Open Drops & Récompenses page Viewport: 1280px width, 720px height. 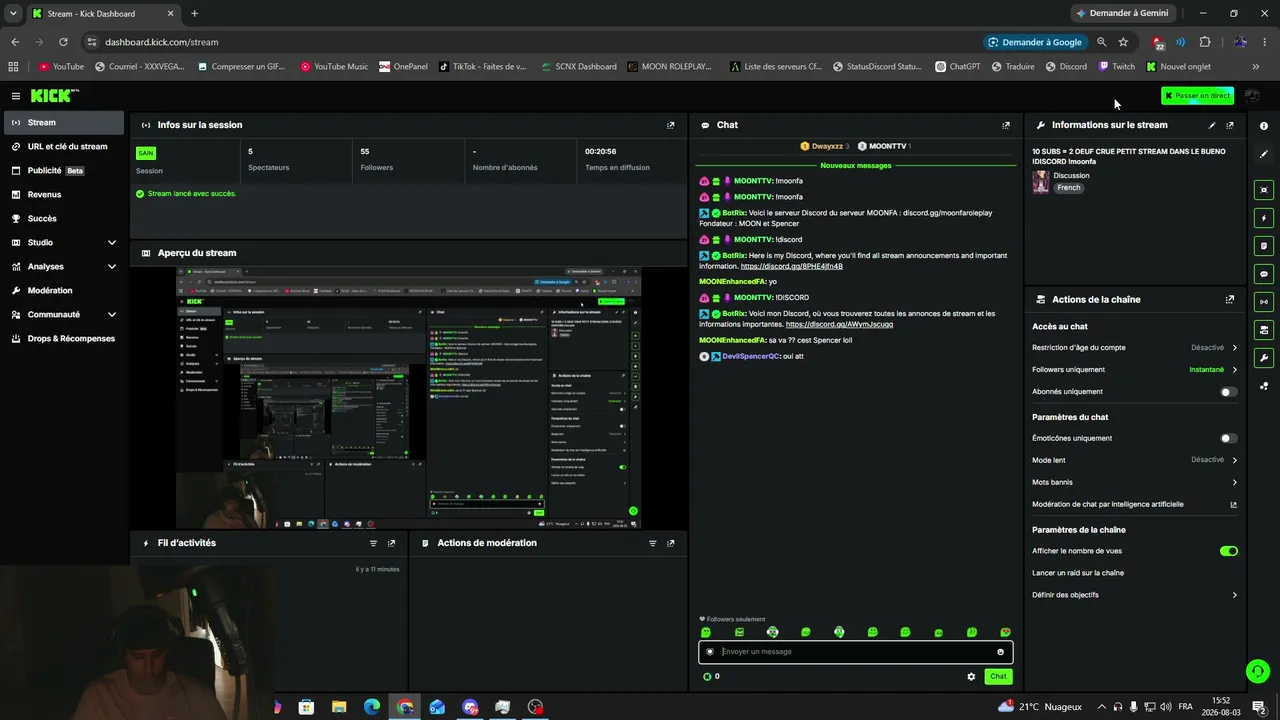64,339
